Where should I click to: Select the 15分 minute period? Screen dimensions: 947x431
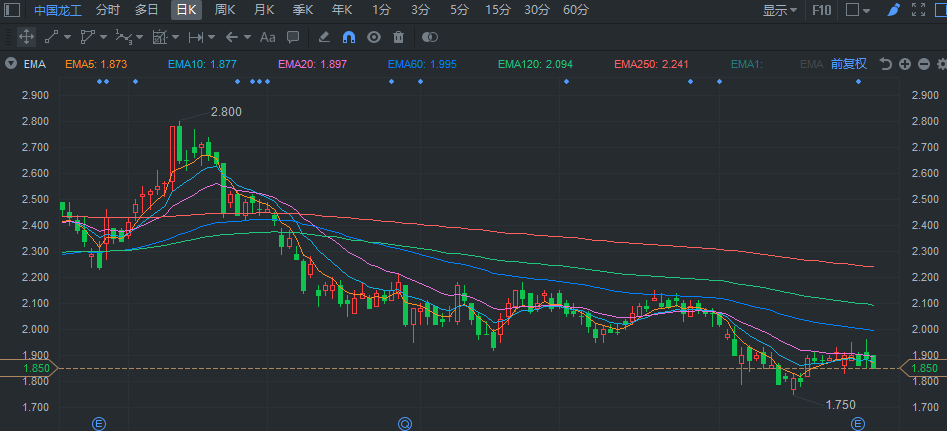(498, 10)
